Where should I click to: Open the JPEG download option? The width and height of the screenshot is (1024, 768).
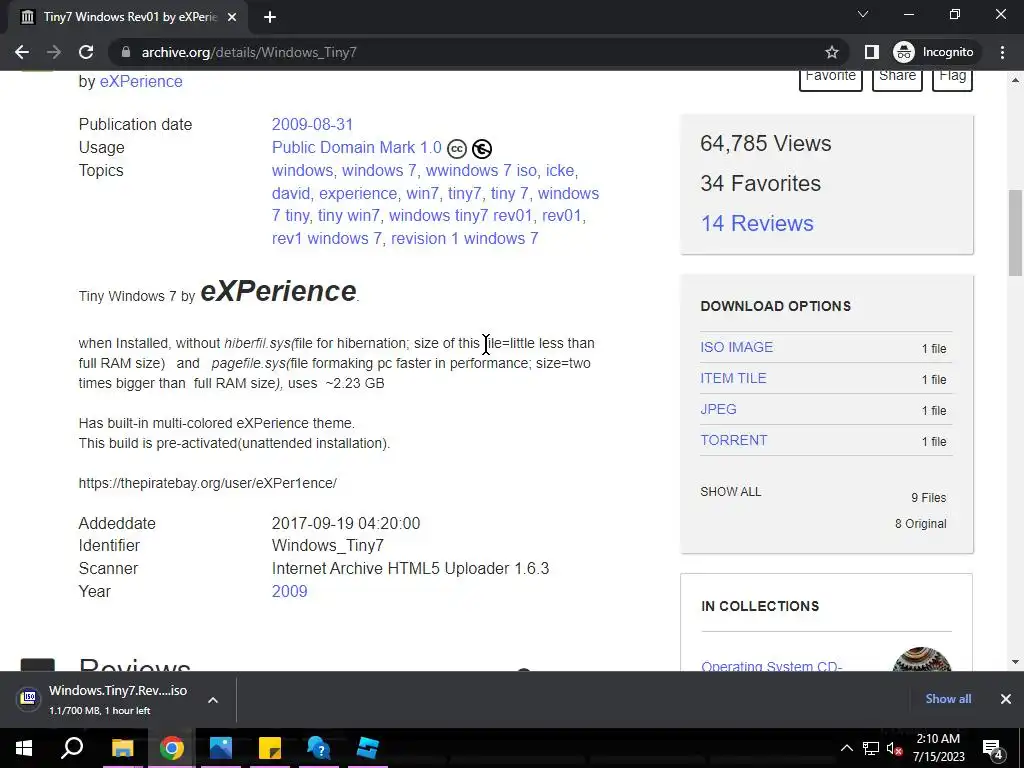point(718,409)
